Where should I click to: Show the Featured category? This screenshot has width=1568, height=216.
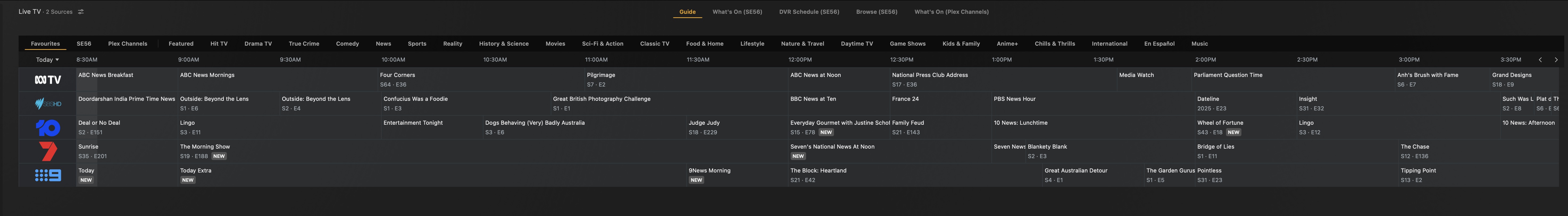pos(181,44)
